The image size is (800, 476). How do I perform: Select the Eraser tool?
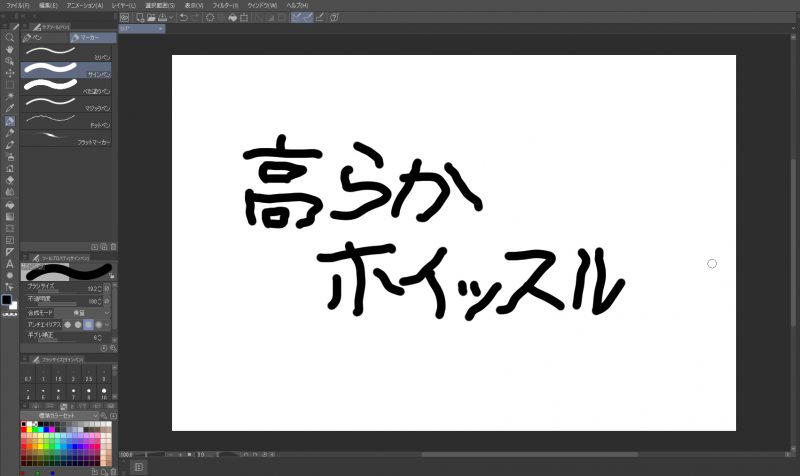coord(9,180)
